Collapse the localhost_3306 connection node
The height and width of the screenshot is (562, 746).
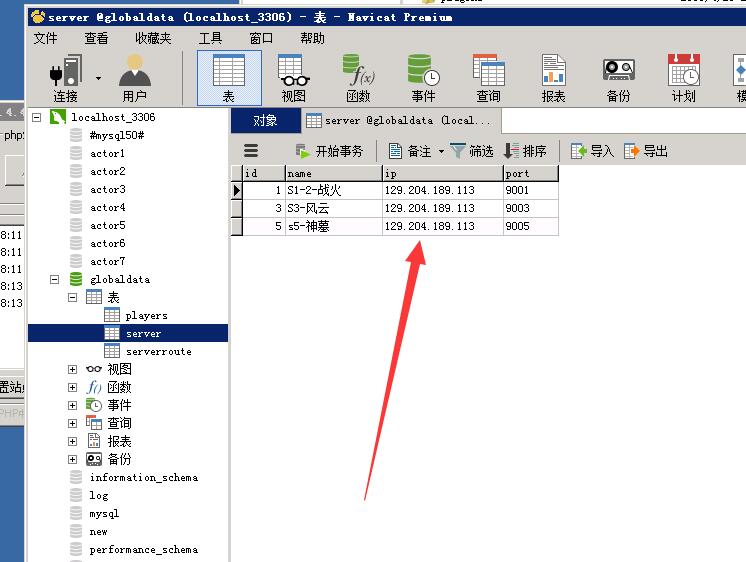click(x=37, y=117)
